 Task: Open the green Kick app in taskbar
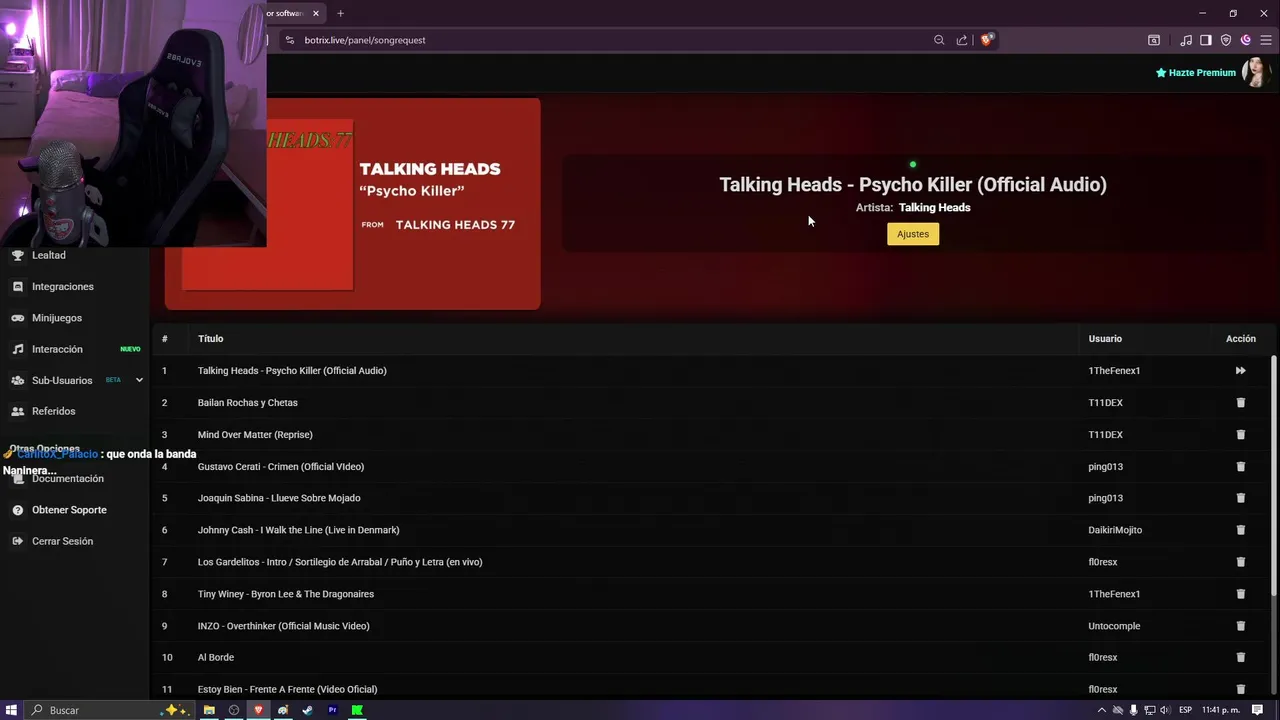pos(357,710)
